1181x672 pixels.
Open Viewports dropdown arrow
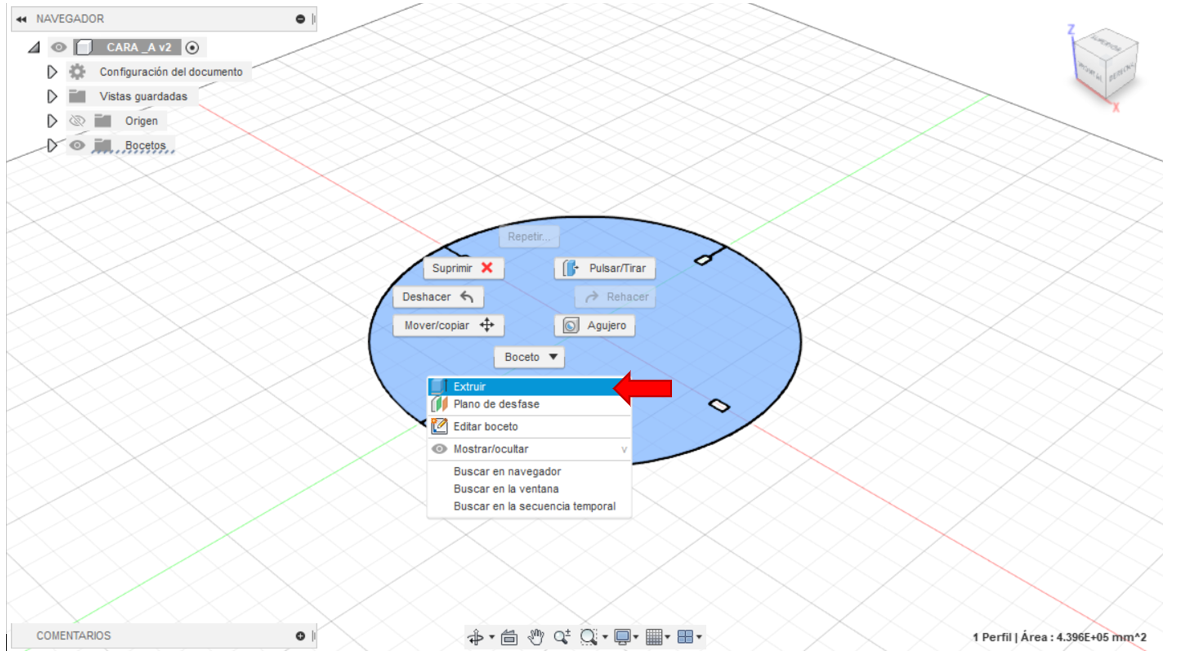tap(700, 637)
